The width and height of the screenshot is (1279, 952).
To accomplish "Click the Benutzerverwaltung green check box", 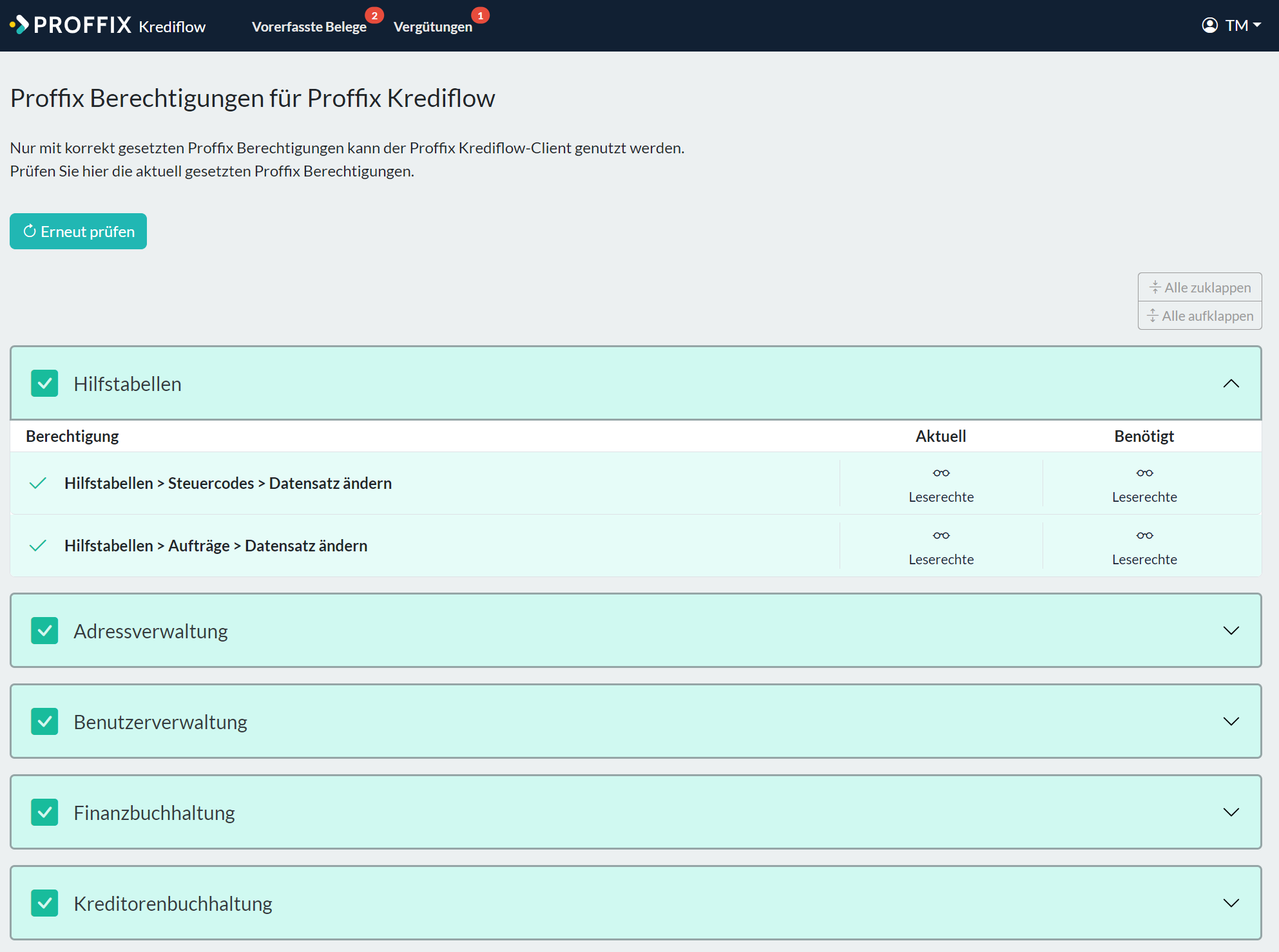I will point(44,721).
